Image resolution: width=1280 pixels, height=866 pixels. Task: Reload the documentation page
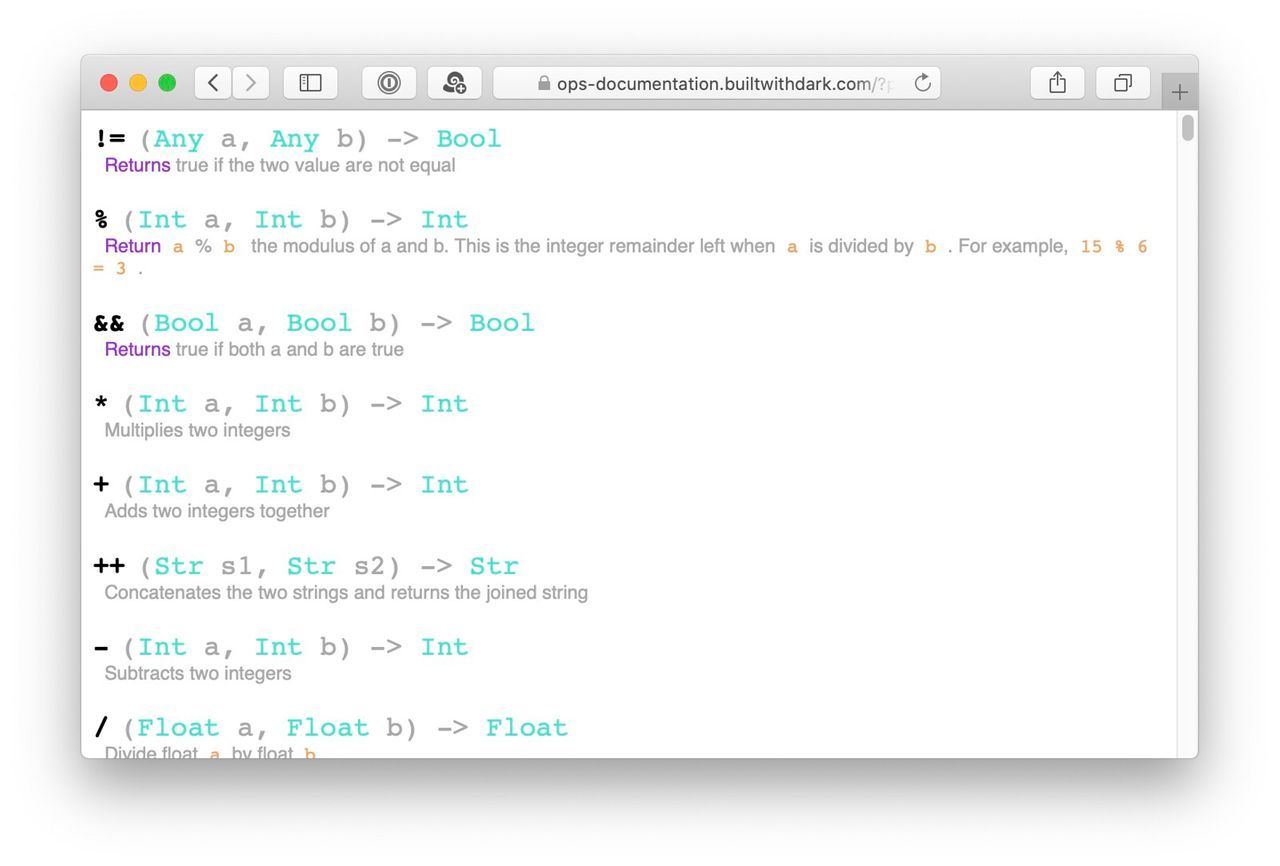click(922, 83)
